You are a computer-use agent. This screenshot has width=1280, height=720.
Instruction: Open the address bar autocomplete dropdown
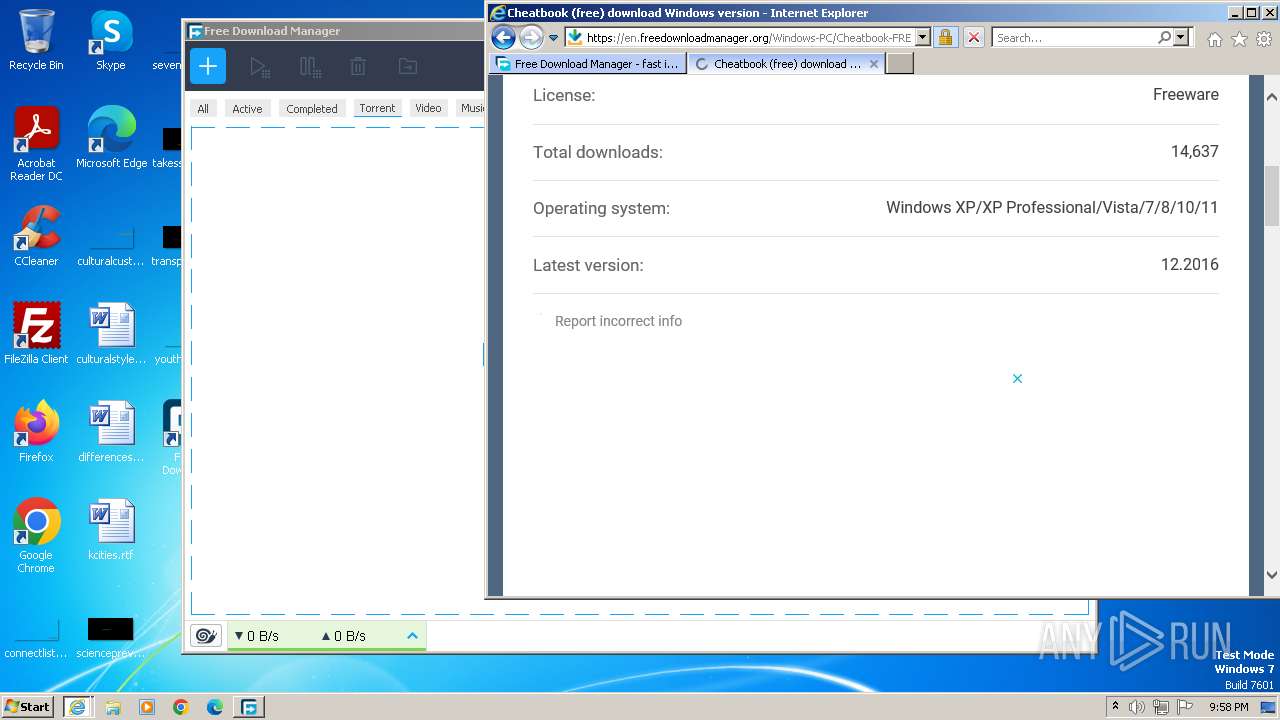(922, 38)
